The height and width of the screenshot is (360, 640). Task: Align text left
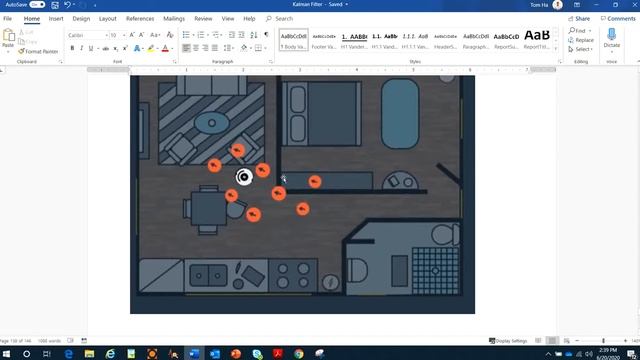186,48
